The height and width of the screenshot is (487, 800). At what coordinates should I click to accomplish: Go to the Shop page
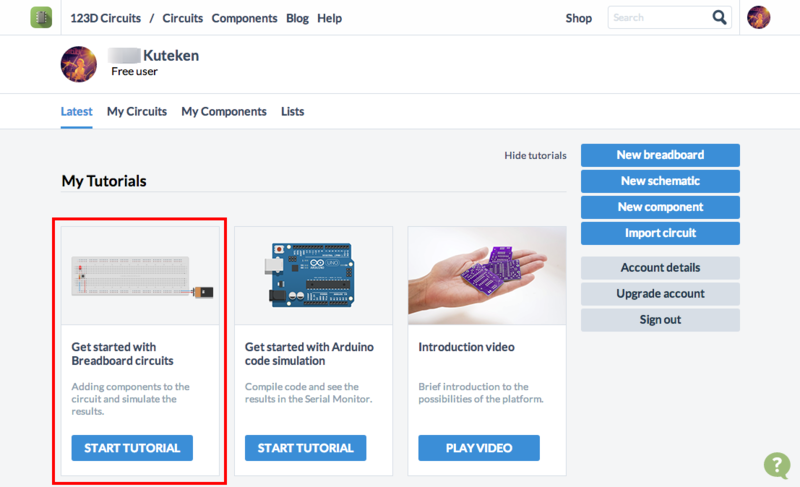(579, 18)
